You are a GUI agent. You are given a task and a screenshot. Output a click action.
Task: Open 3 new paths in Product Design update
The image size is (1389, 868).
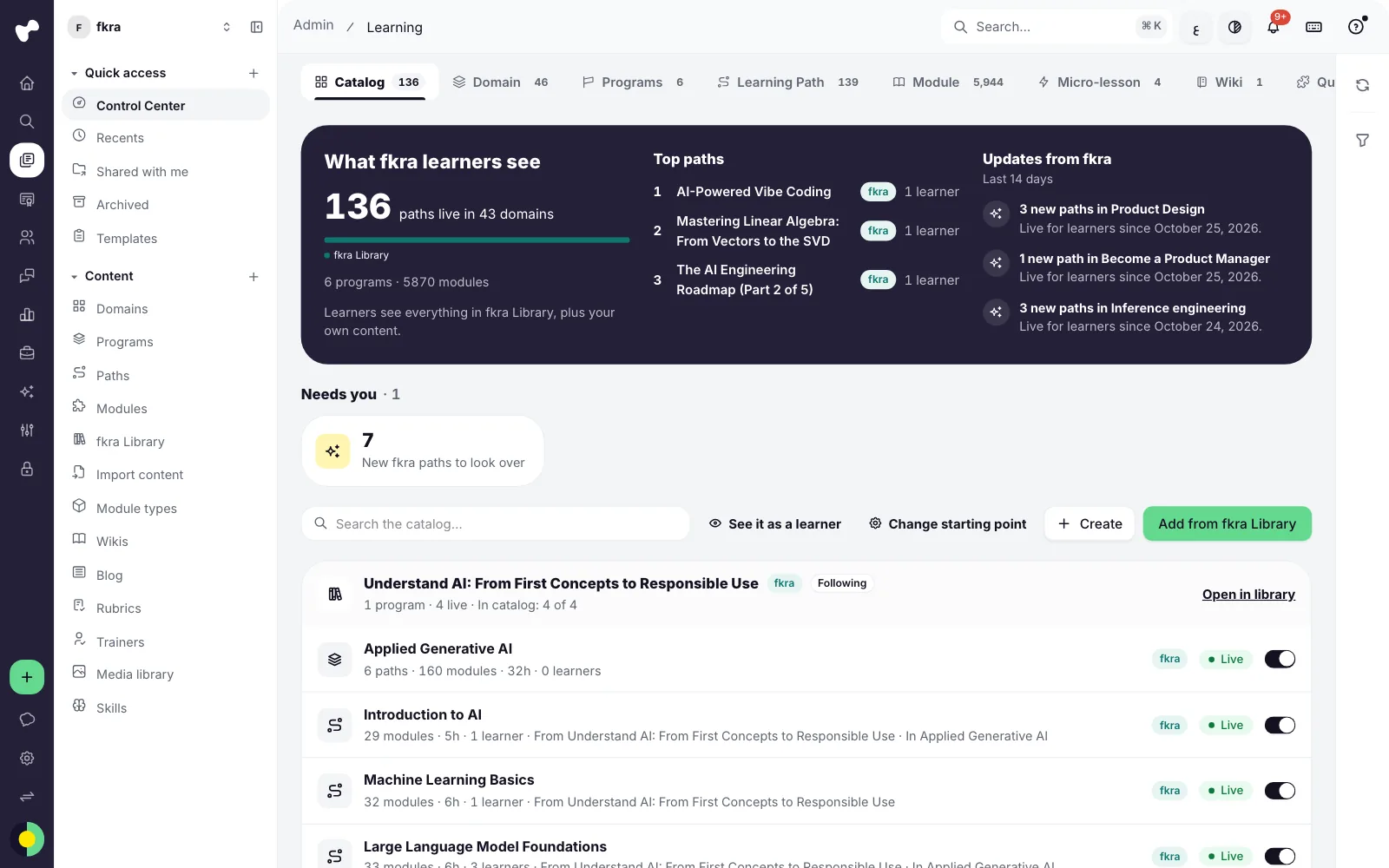tap(1112, 209)
